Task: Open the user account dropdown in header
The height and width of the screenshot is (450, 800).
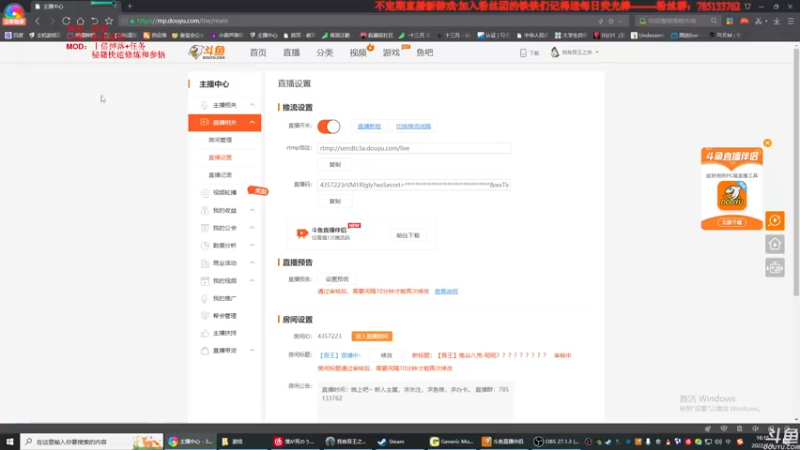Action: coord(574,52)
